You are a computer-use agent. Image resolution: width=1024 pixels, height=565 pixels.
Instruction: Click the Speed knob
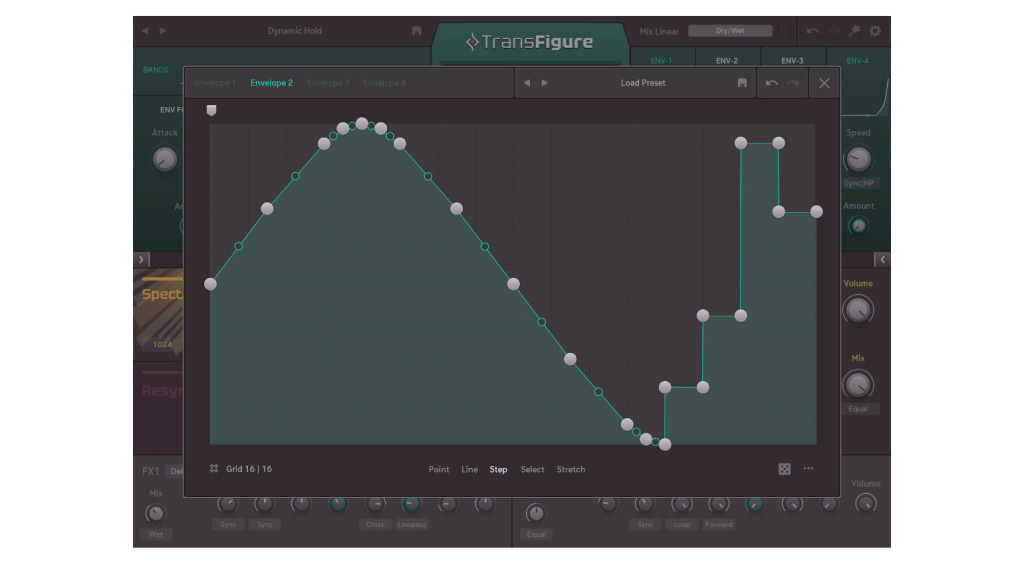(858, 159)
